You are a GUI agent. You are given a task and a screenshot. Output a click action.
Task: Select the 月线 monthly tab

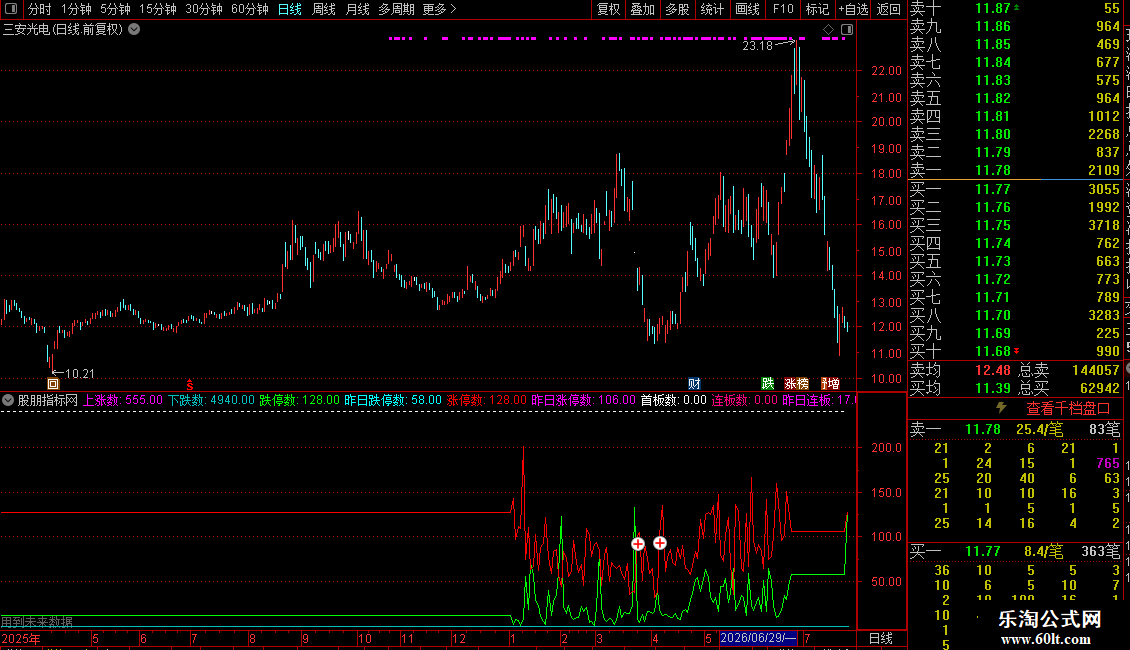click(357, 9)
